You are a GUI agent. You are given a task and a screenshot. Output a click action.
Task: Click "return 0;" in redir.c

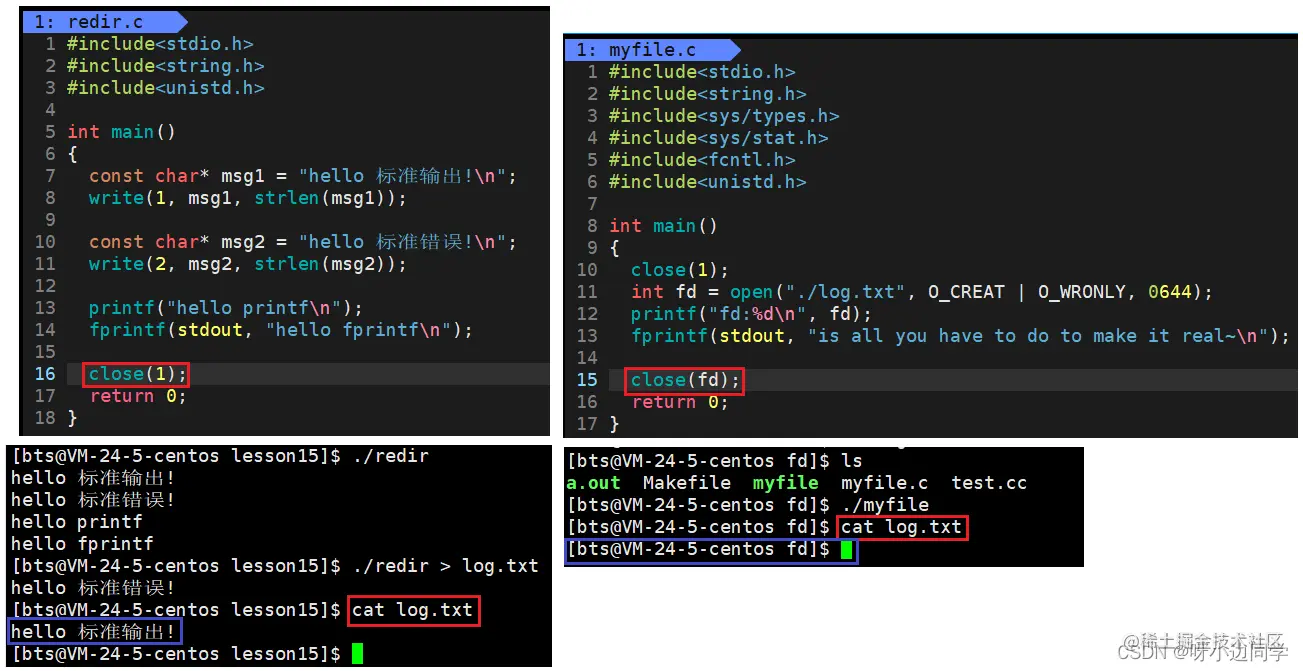pos(138,396)
